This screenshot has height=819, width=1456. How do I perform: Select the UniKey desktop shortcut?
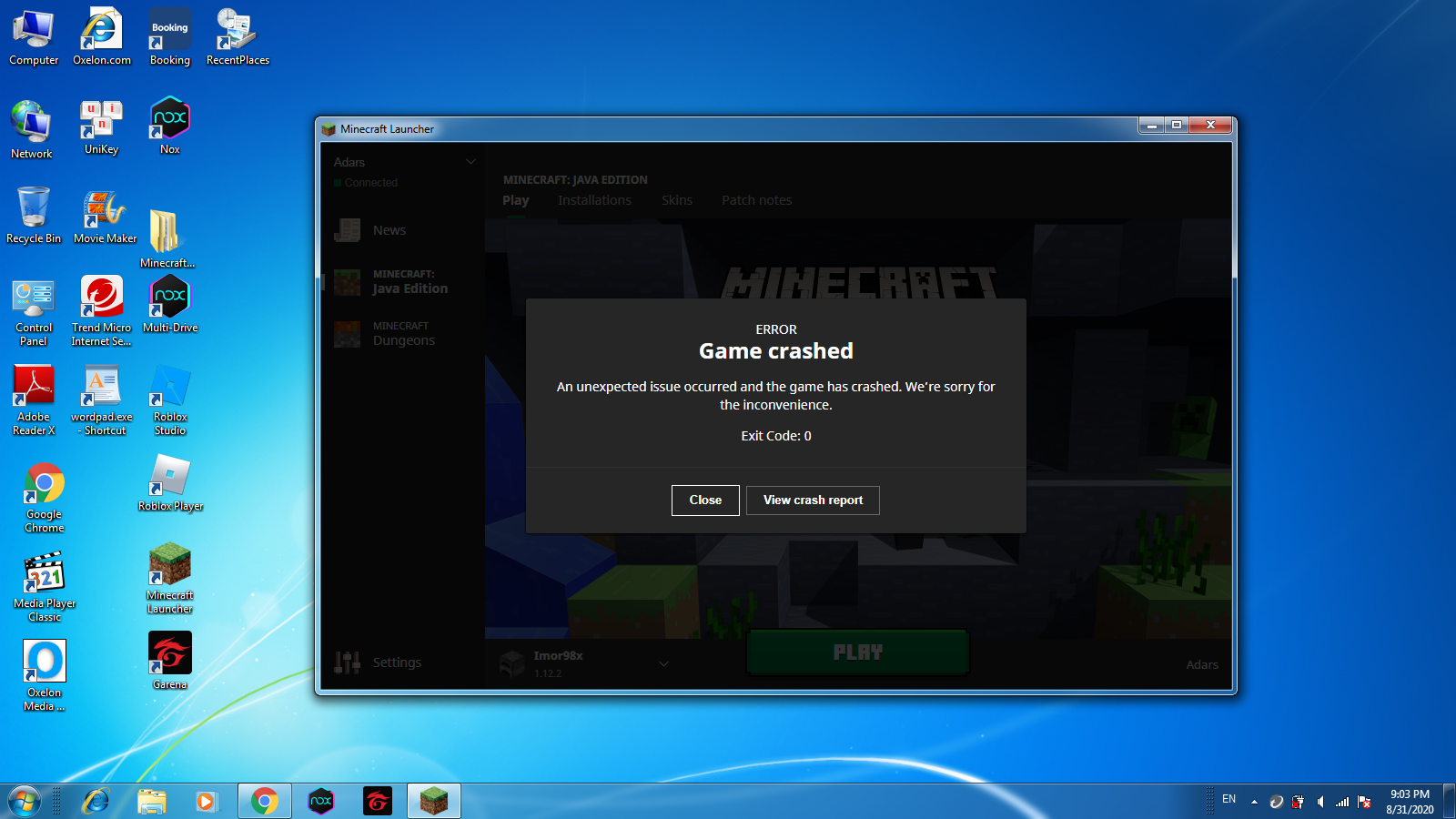click(x=101, y=128)
